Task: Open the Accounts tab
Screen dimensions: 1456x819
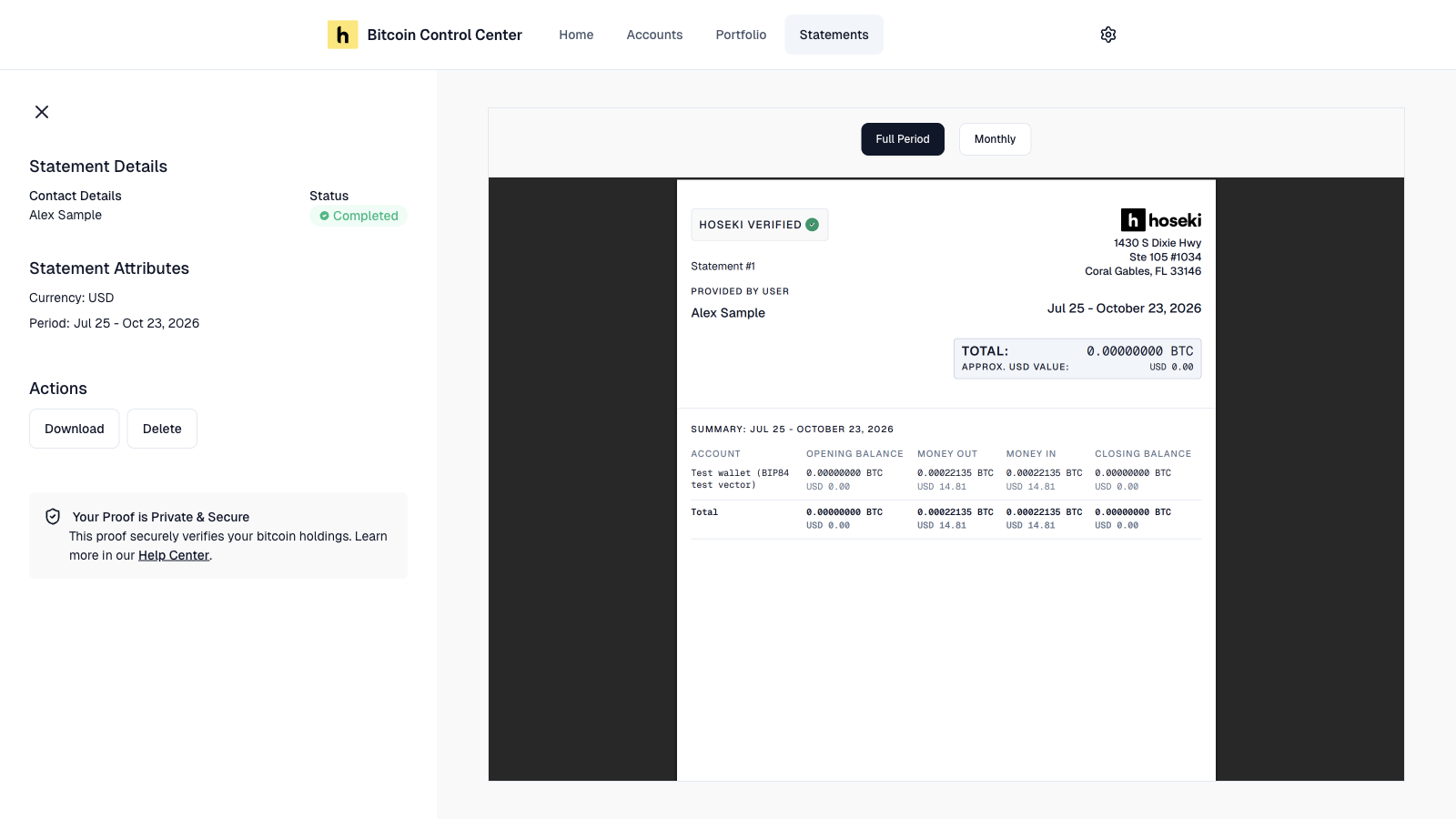Action: (654, 35)
